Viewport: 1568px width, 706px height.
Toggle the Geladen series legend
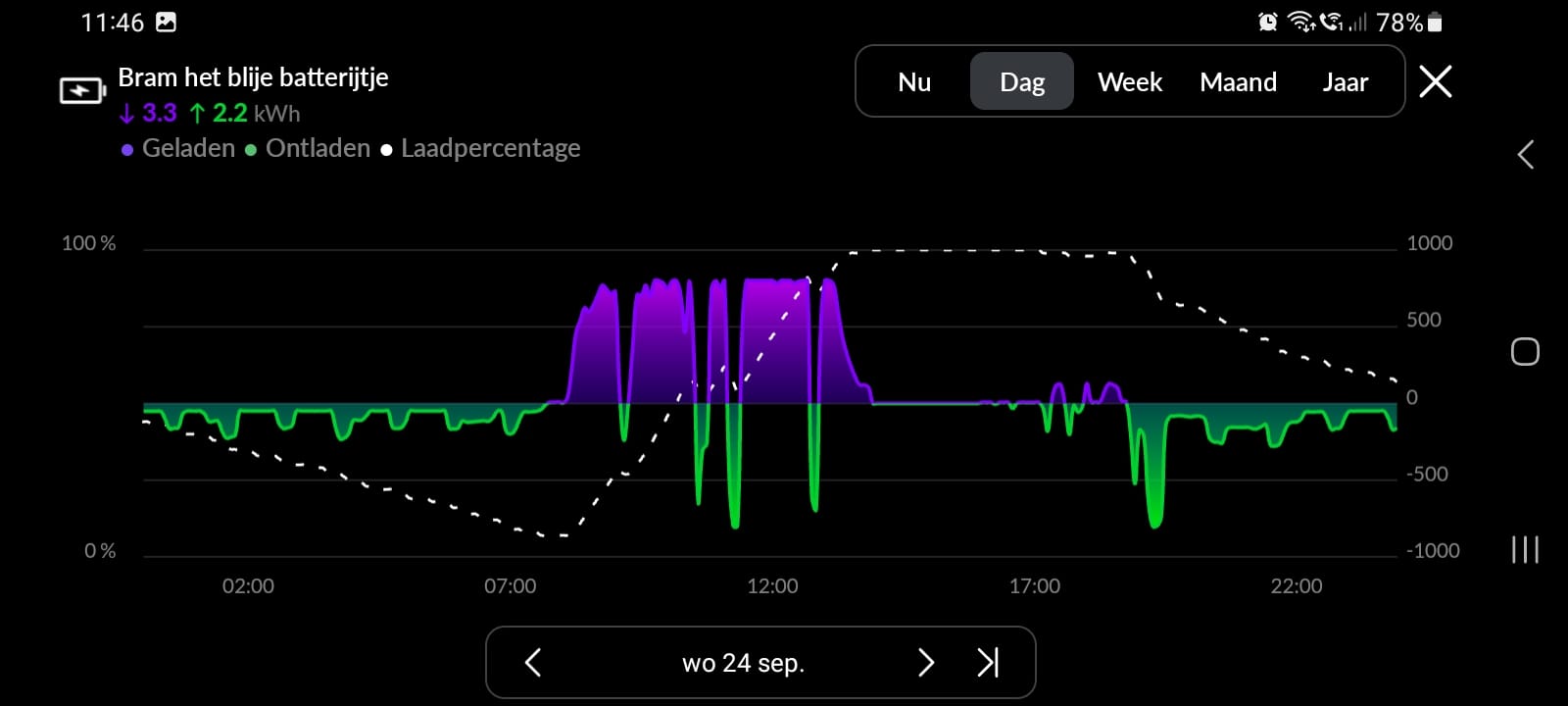point(178,148)
